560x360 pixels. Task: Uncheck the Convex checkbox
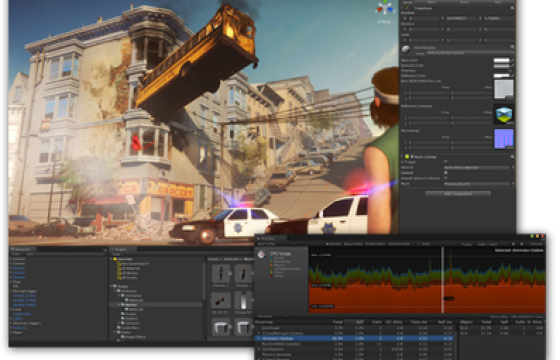[x=446, y=172]
